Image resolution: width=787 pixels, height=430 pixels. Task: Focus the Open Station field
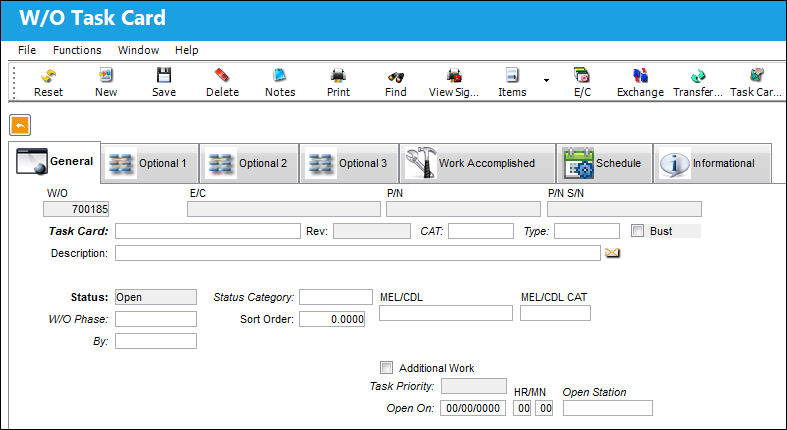click(608, 408)
